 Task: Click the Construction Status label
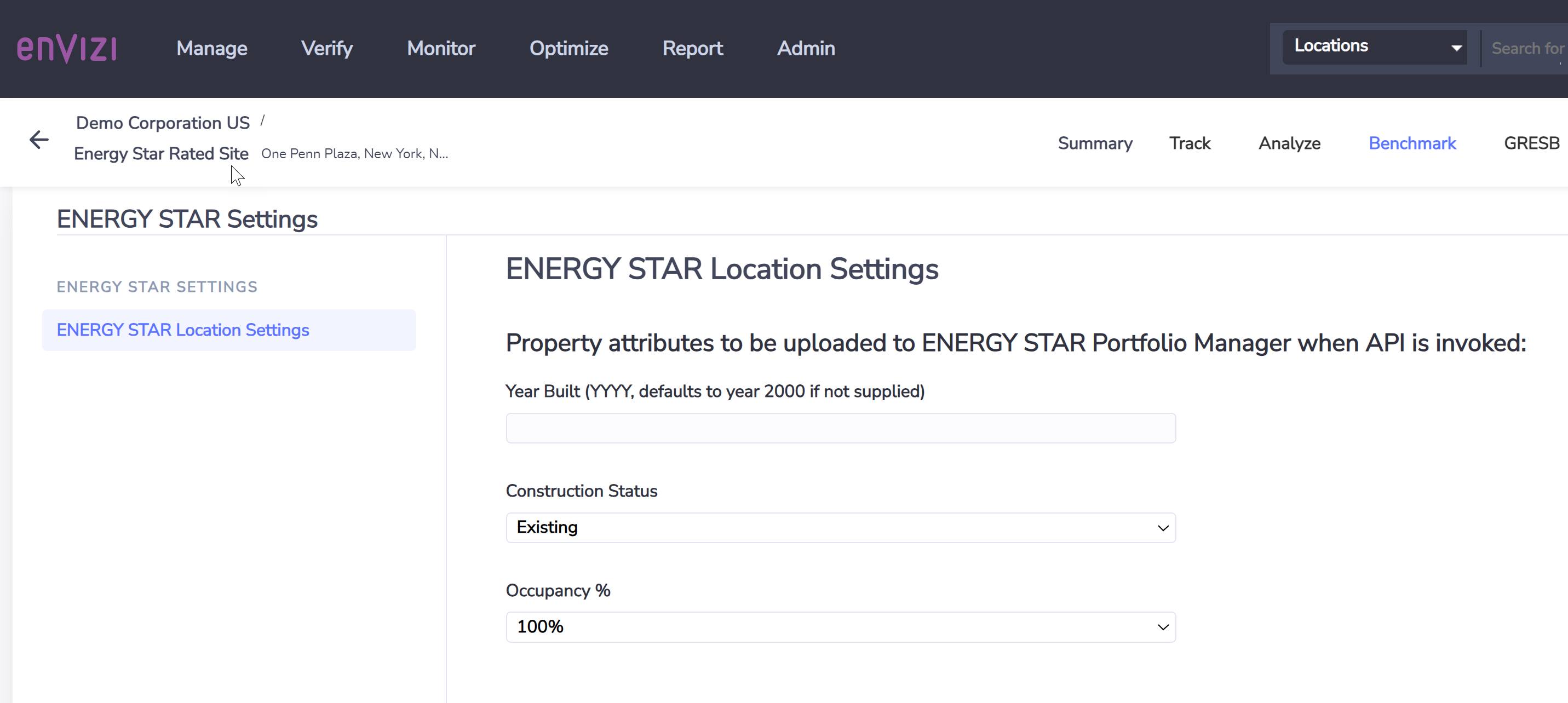click(x=581, y=491)
